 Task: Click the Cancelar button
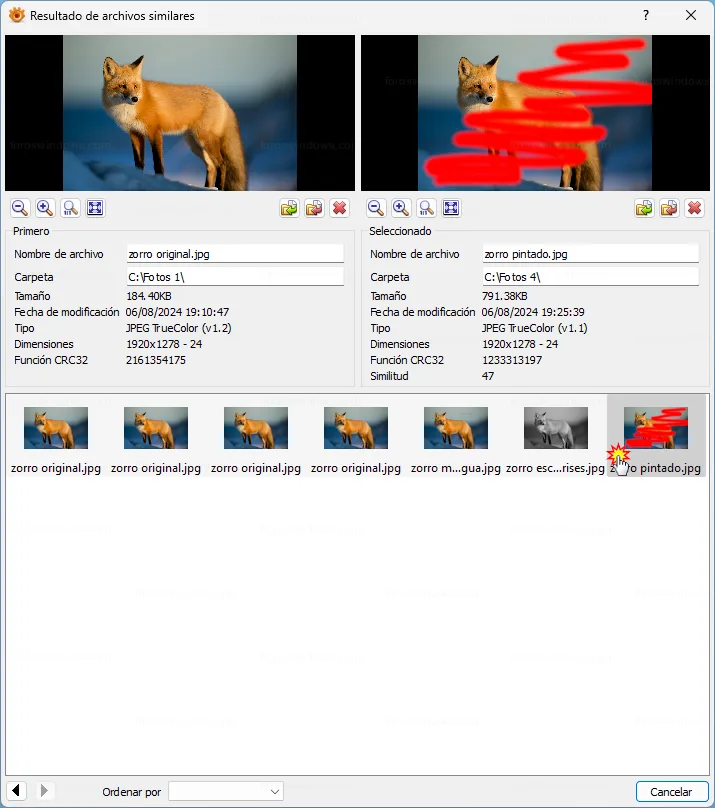coord(672,792)
